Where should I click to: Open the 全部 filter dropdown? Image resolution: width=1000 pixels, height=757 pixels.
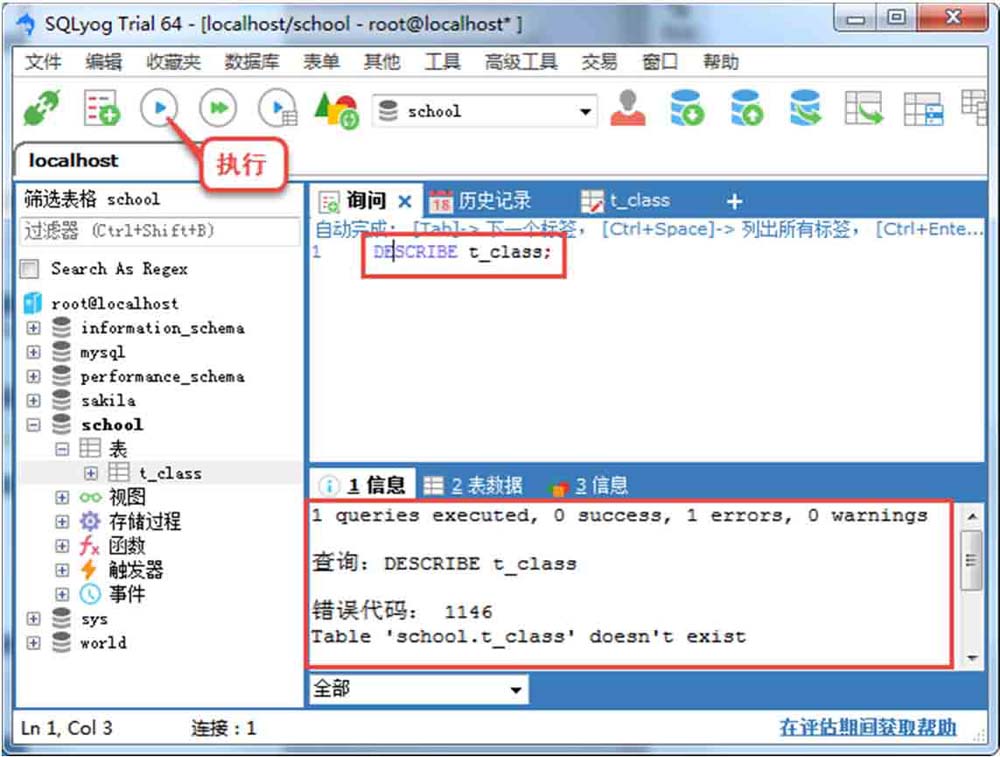click(x=515, y=689)
